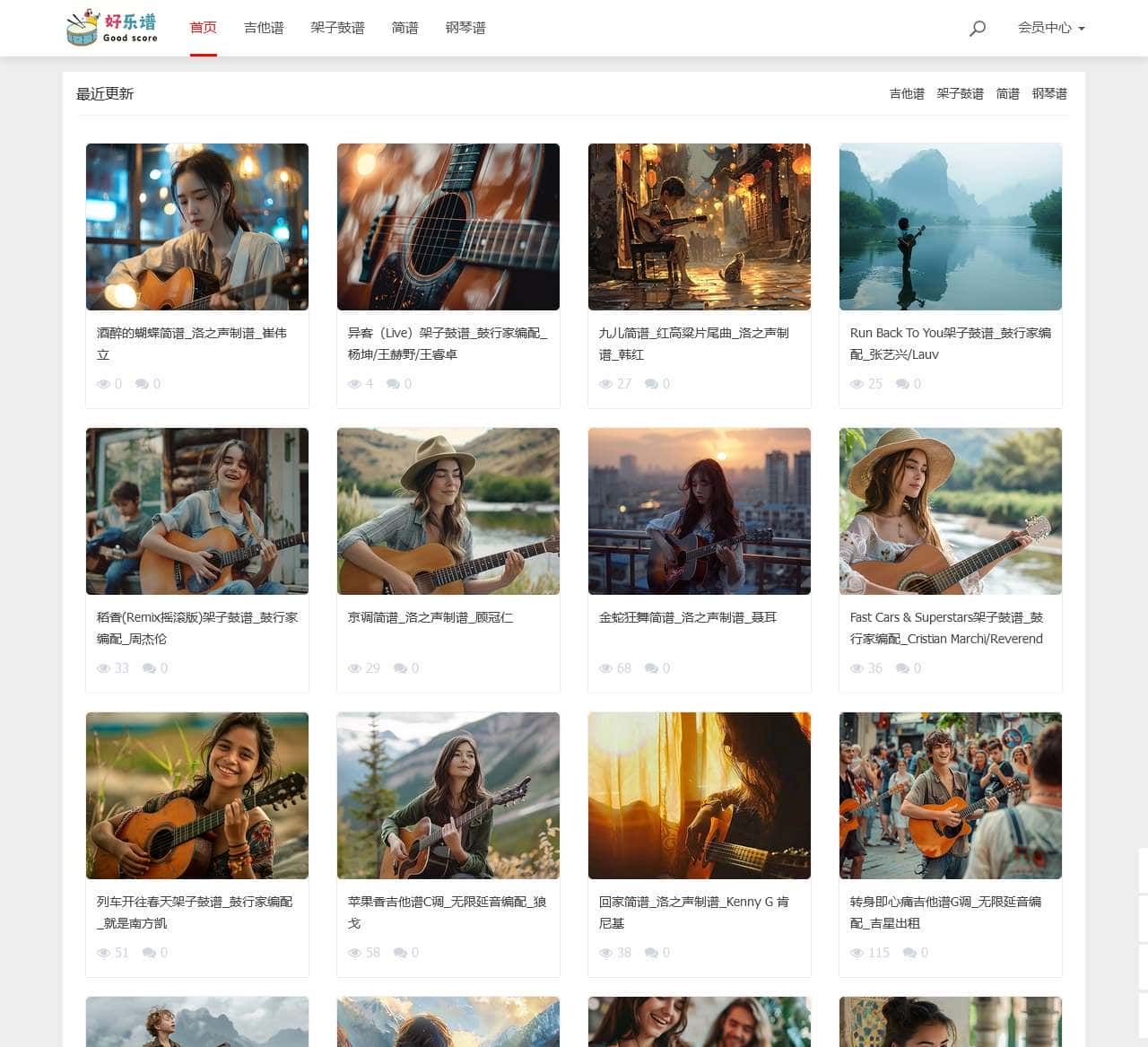Screen dimensions: 1148x1047
Task: Click comment icon under 九儿简谱 card
Action: [x=651, y=384]
